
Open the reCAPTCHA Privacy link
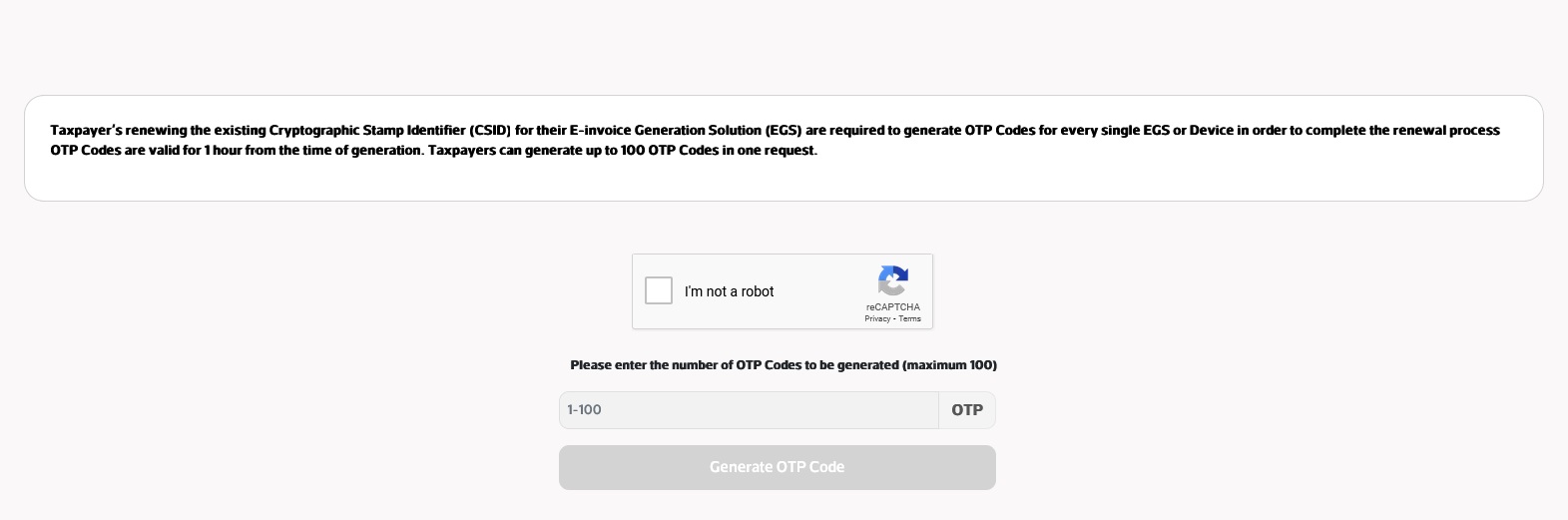(877, 319)
